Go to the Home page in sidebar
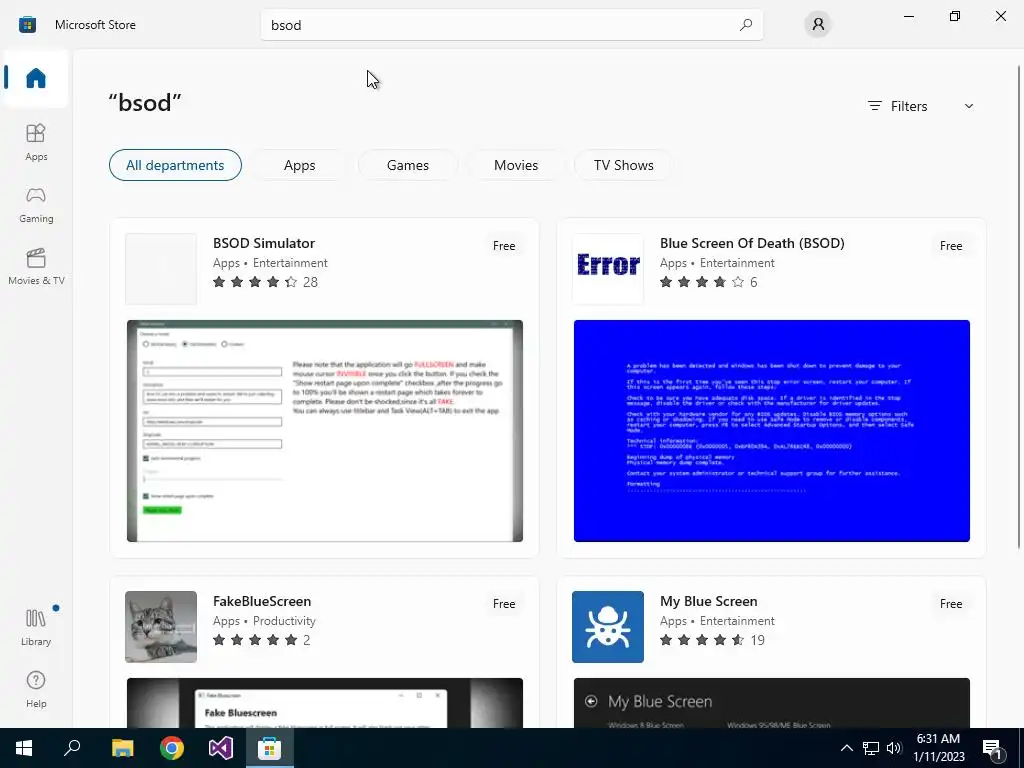Screen dimensions: 1024x768 [x=36, y=78]
